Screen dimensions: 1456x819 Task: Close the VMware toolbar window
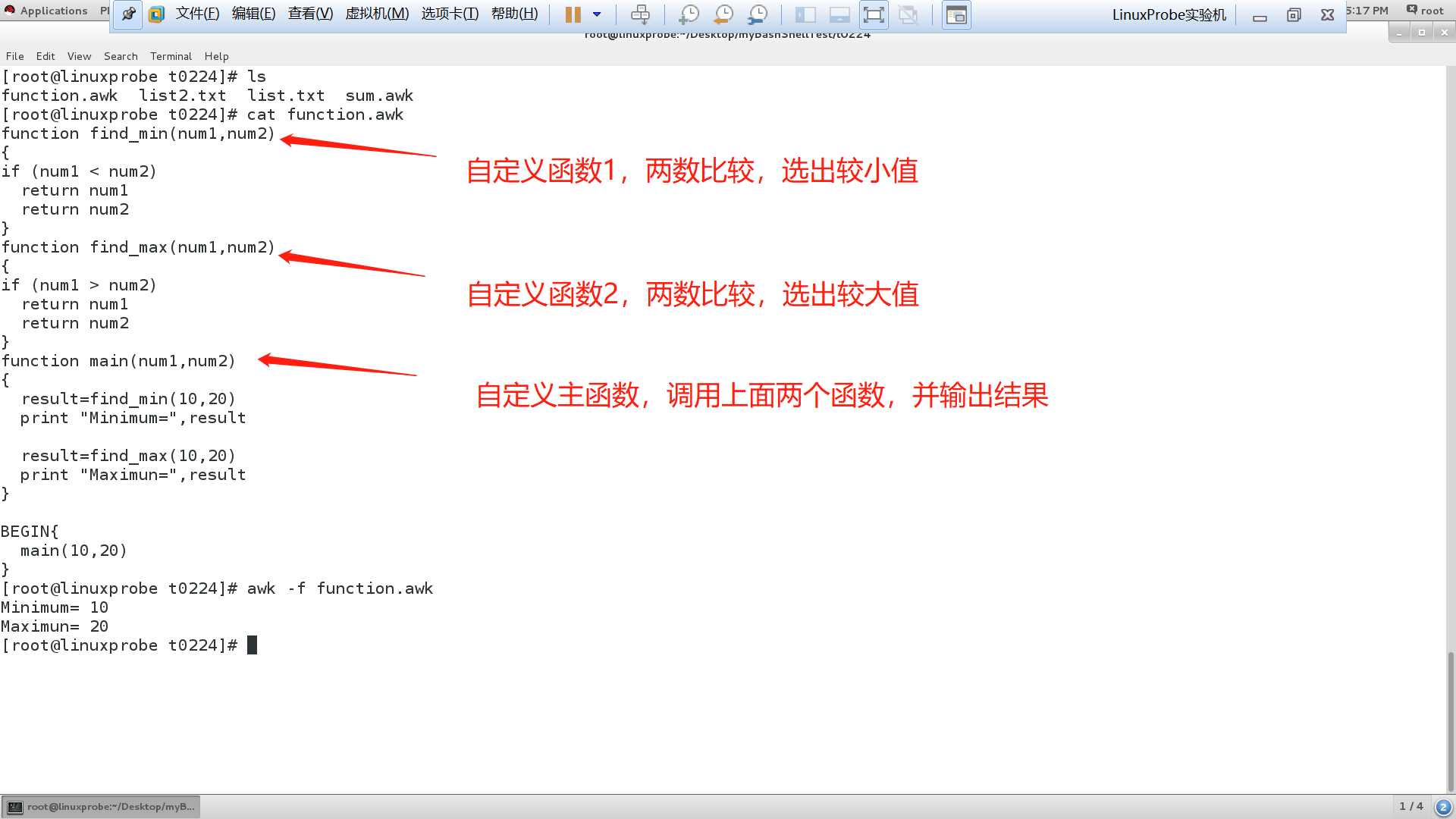(x=1327, y=15)
